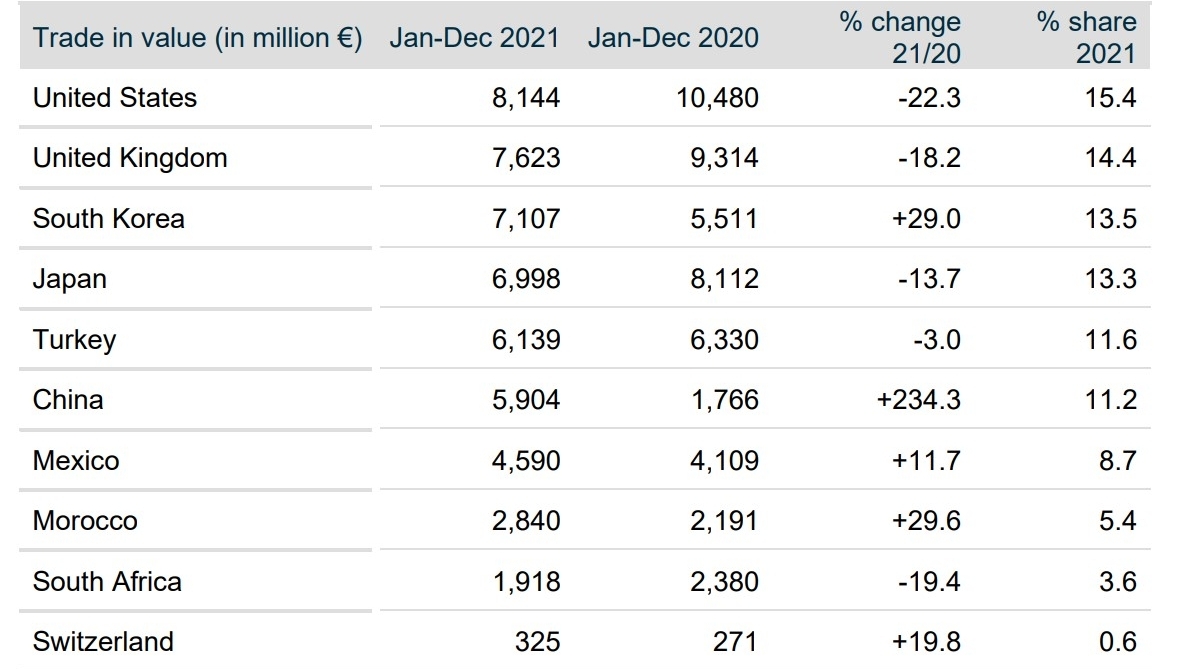The image size is (1189, 669).
Task: Select Morocco's 2021 value 2,840
Action: 526,521
